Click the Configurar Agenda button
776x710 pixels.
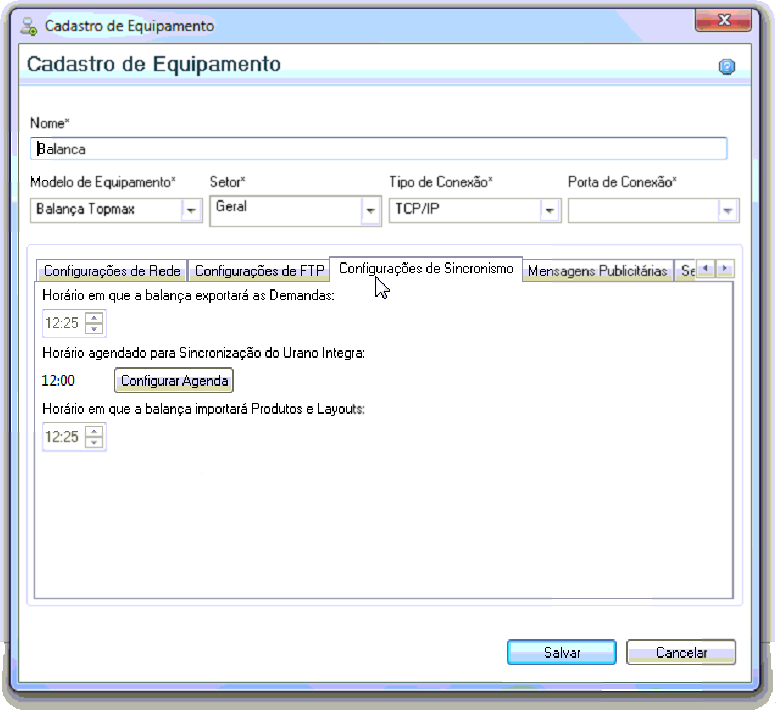tap(174, 380)
